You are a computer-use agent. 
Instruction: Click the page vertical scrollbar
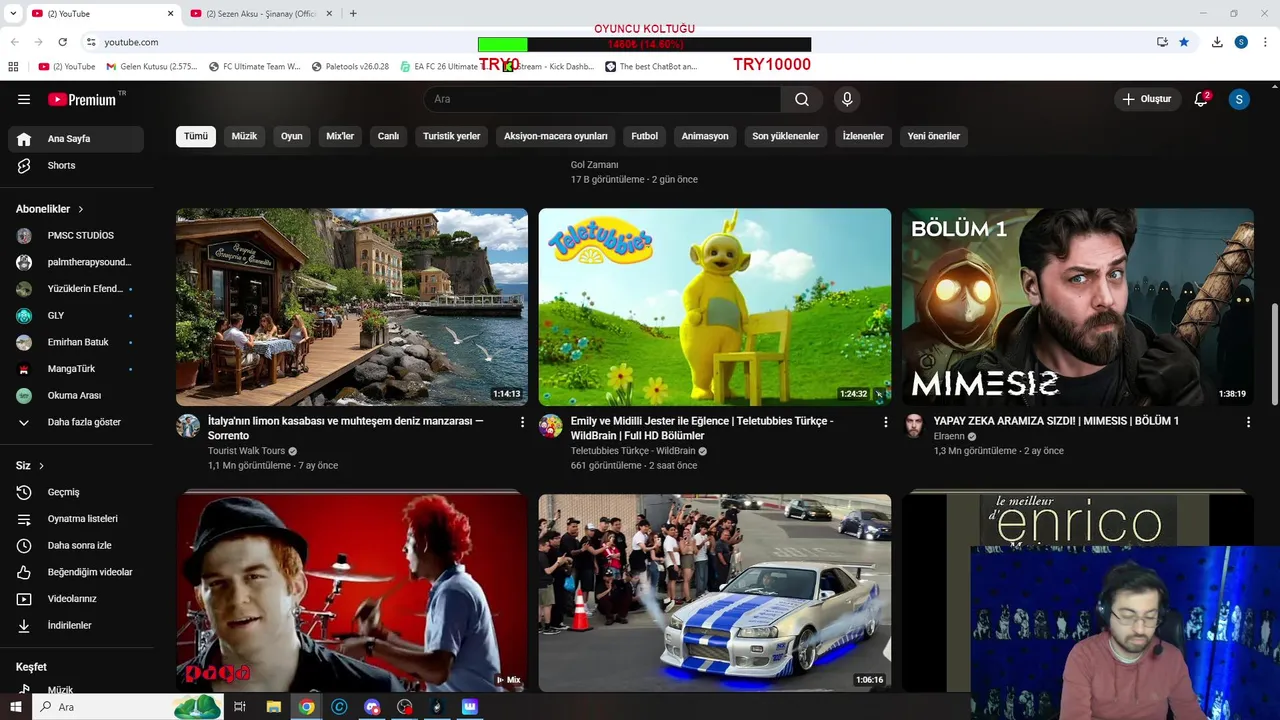click(1274, 354)
